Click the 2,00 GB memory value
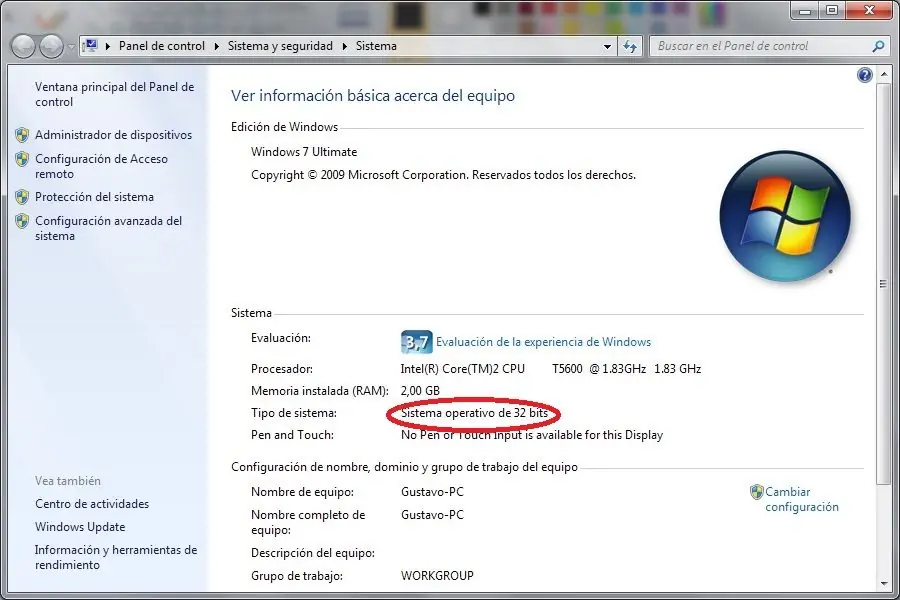900x600 pixels. (420, 391)
